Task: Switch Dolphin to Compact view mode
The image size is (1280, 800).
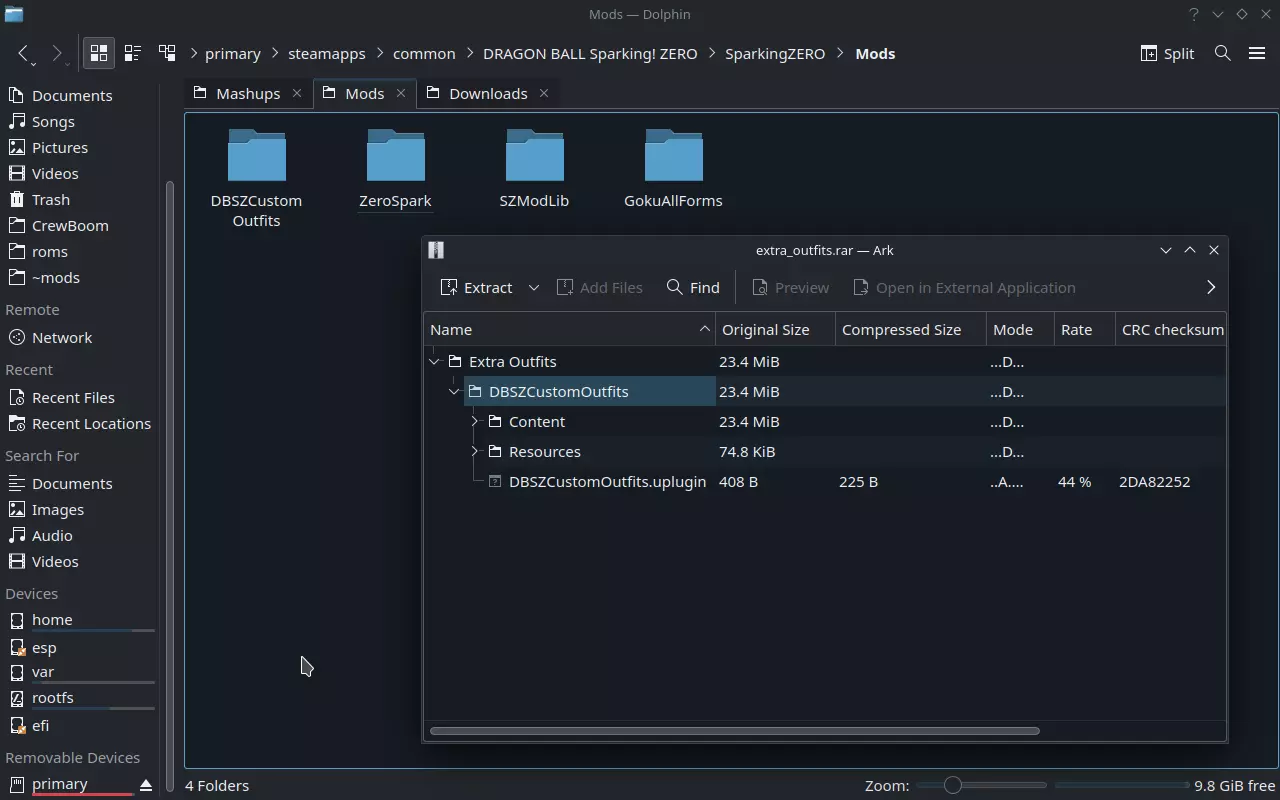Action: (132, 53)
